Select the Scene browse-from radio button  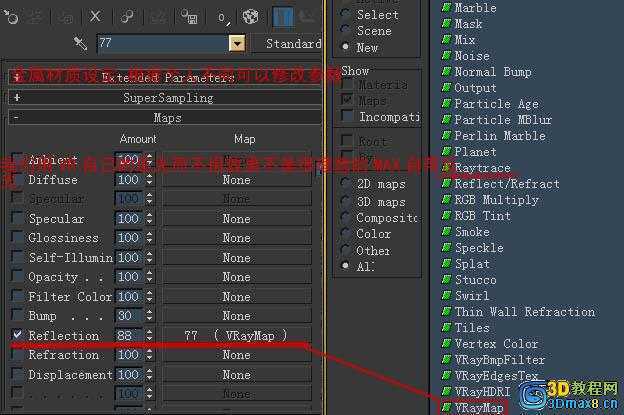[345, 30]
